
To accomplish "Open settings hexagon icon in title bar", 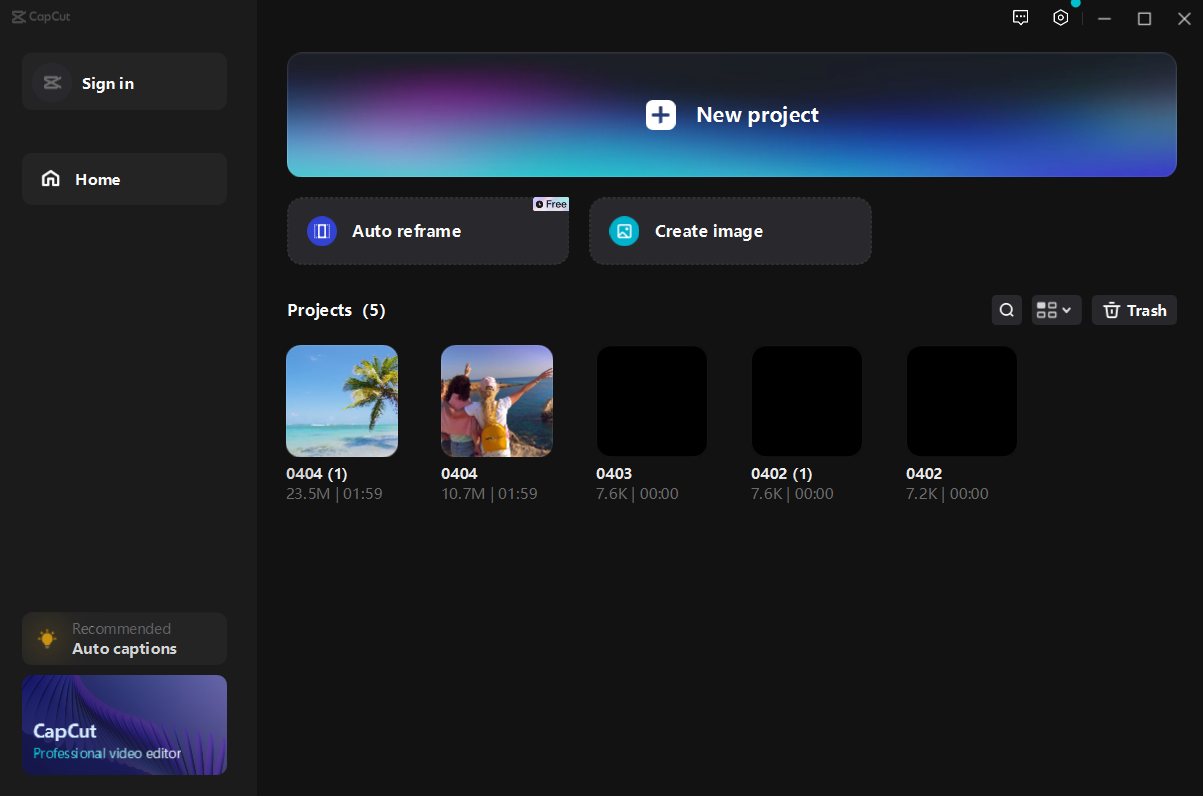I will (x=1061, y=18).
